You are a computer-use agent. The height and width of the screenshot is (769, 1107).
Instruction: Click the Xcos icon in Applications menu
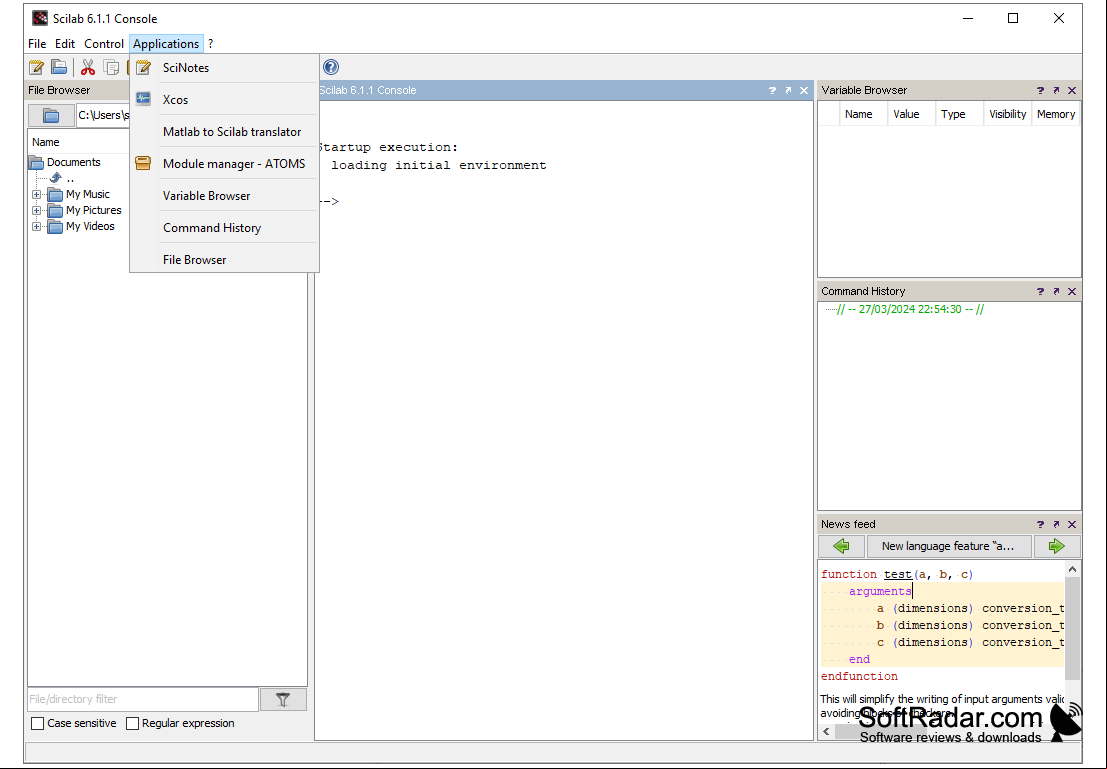click(143, 99)
